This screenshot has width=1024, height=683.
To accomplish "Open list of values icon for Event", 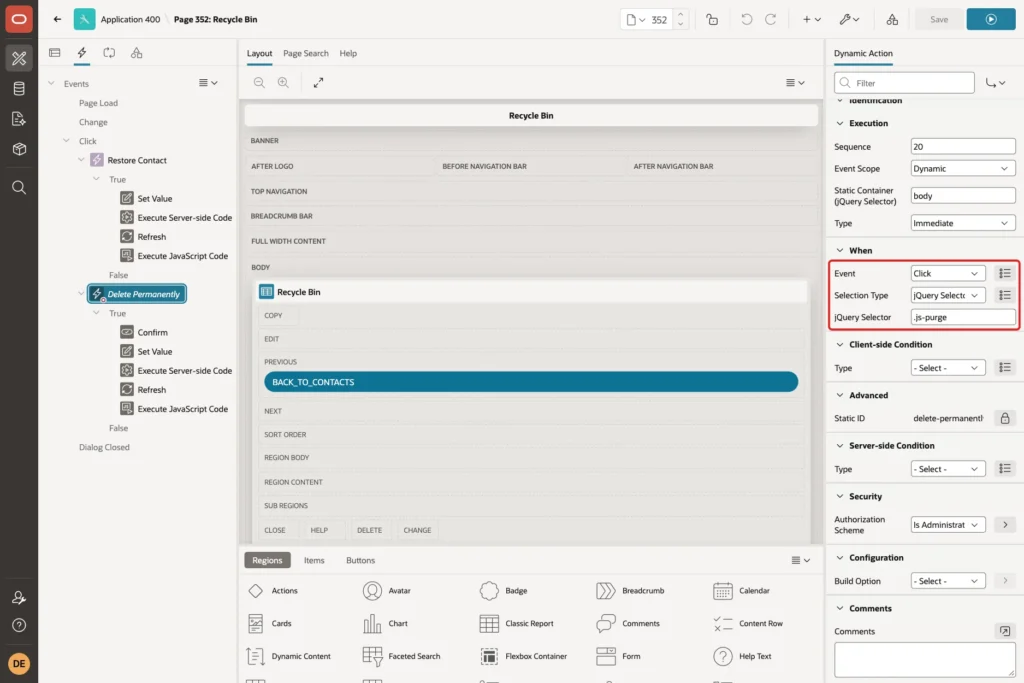I will click(x=1005, y=274).
